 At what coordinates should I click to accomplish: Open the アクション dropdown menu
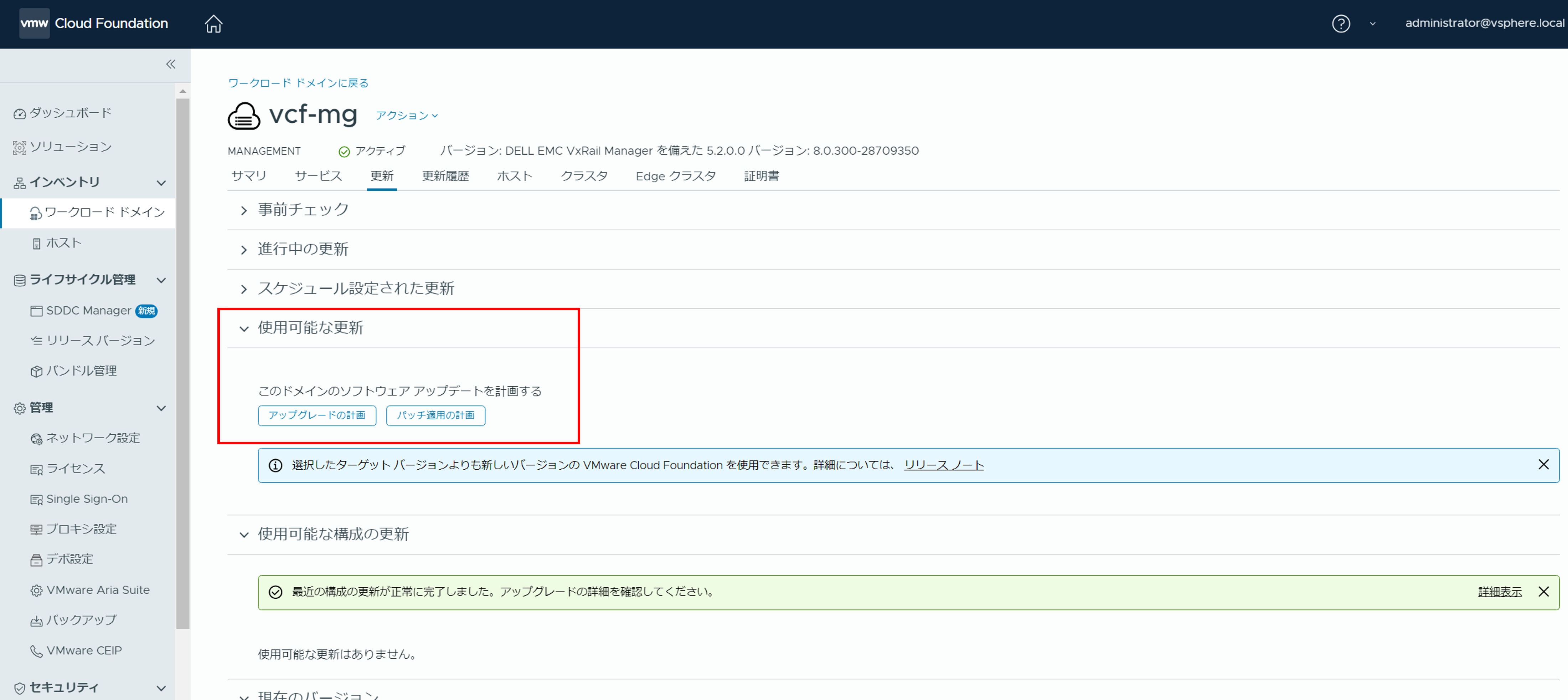point(406,116)
